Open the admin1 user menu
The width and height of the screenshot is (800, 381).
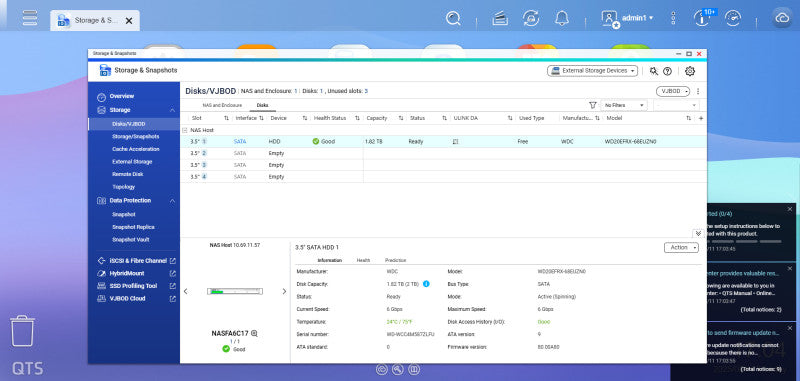628,18
